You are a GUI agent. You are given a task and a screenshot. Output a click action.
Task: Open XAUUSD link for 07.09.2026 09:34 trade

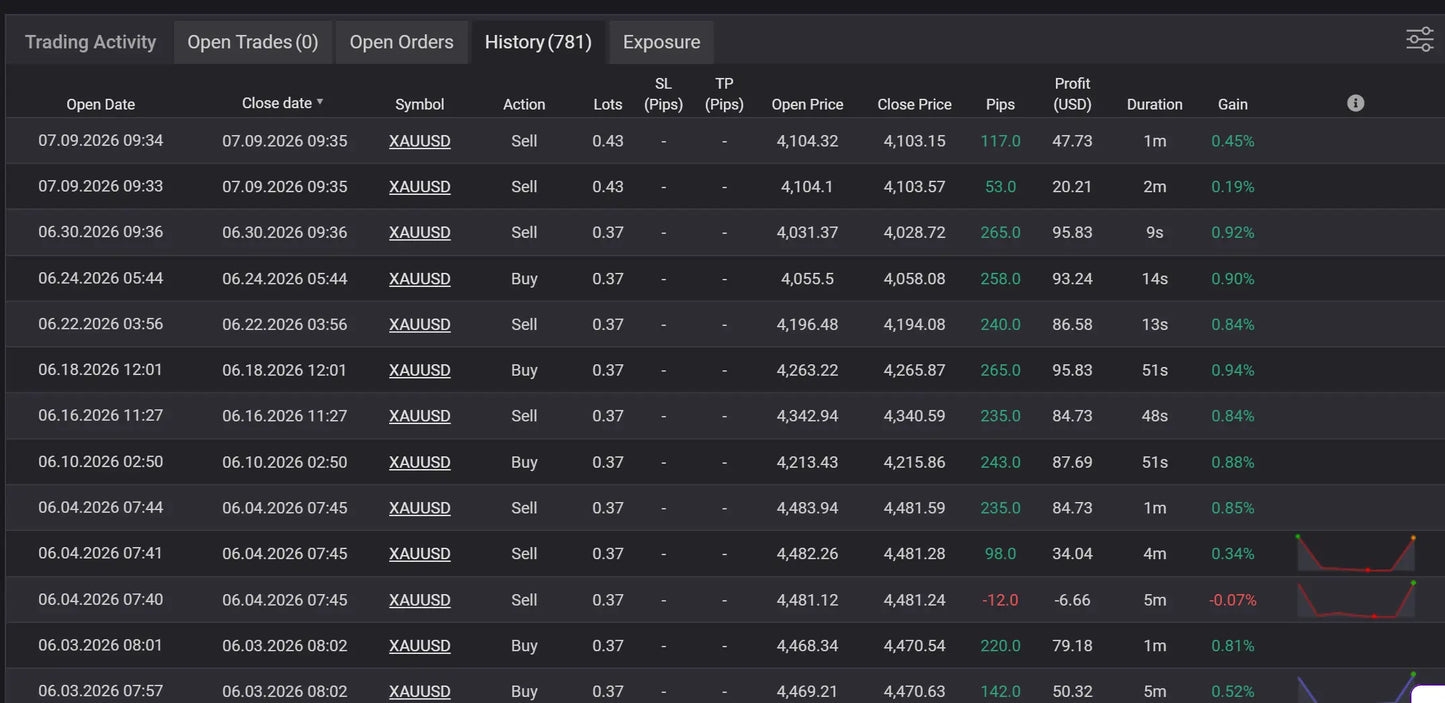click(x=419, y=141)
